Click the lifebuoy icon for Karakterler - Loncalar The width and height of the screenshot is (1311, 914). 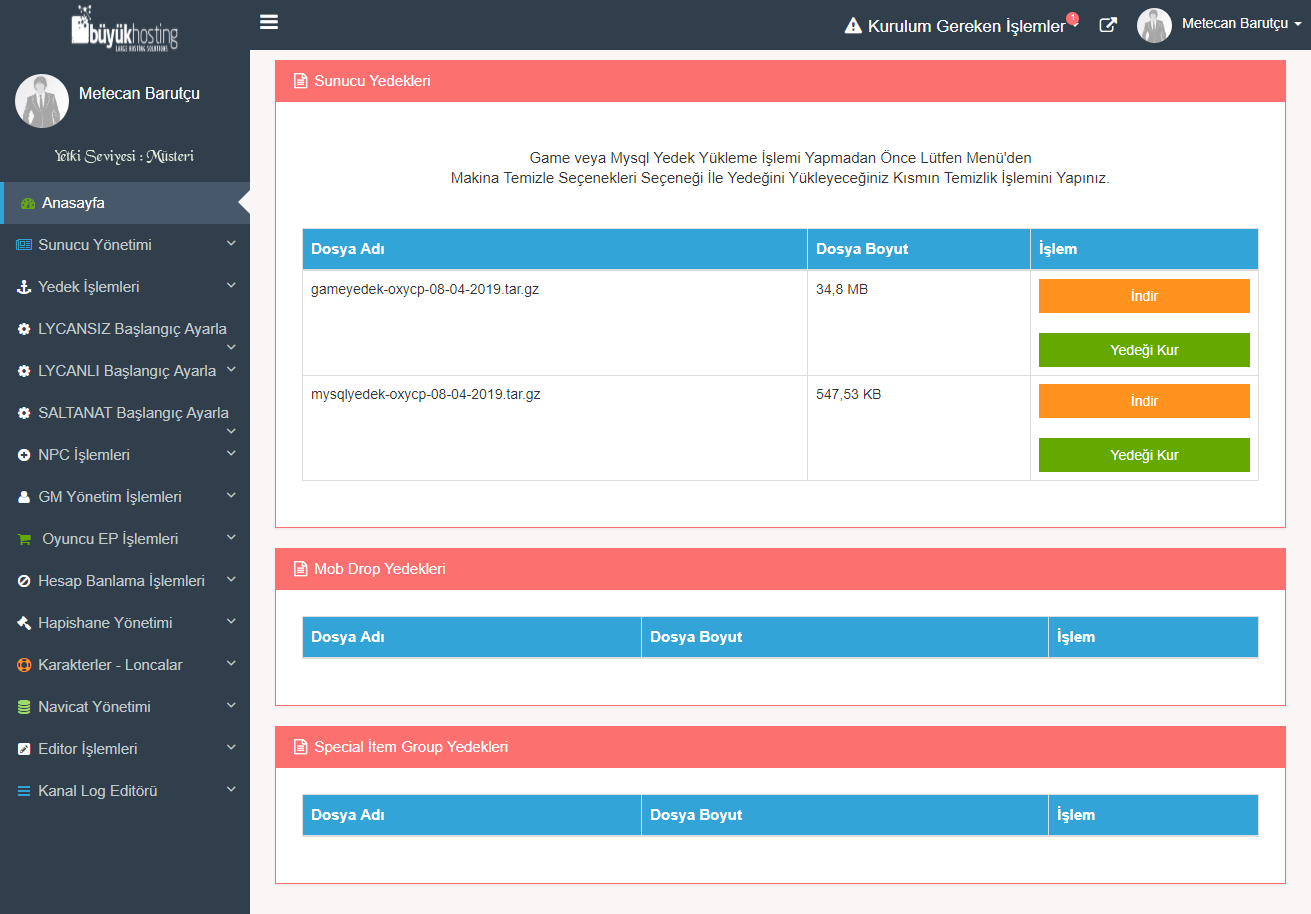pyautogui.click(x=24, y=665)
